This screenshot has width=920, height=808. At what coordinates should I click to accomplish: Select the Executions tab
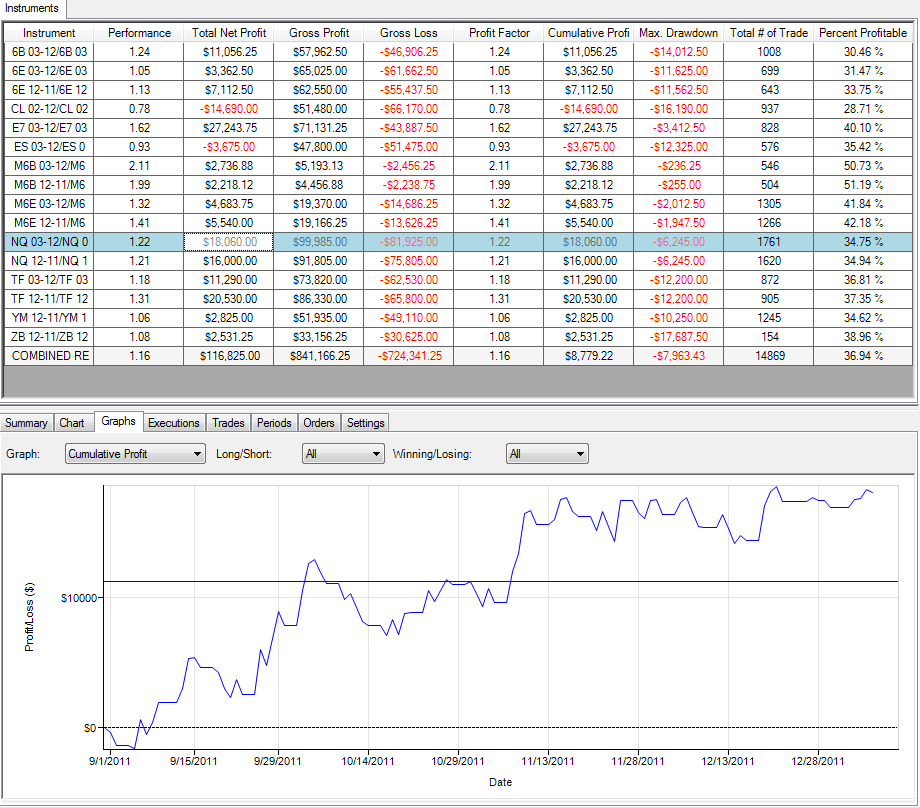tap(174, 422)
